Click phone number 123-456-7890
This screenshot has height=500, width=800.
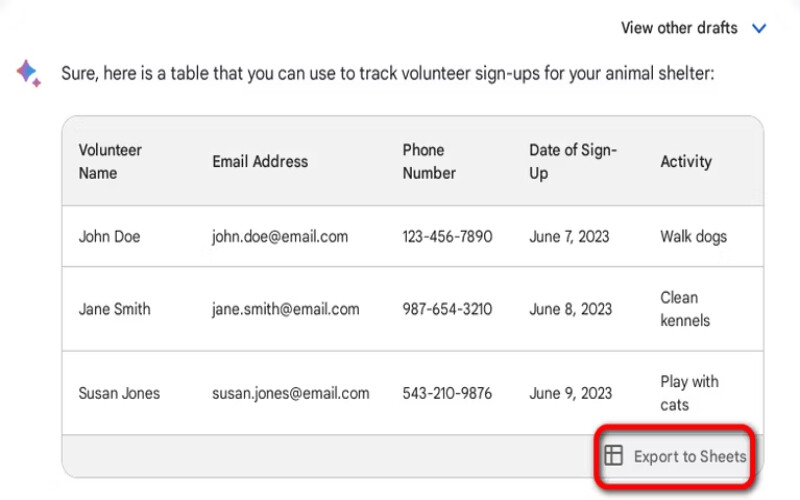point(447,237)
